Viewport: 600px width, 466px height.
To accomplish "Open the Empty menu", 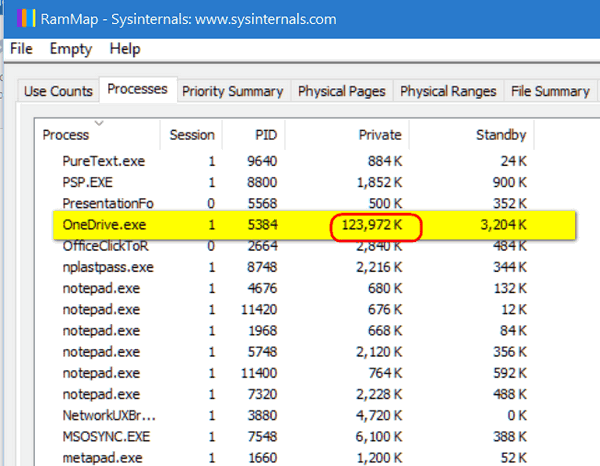I will point(71,49).
